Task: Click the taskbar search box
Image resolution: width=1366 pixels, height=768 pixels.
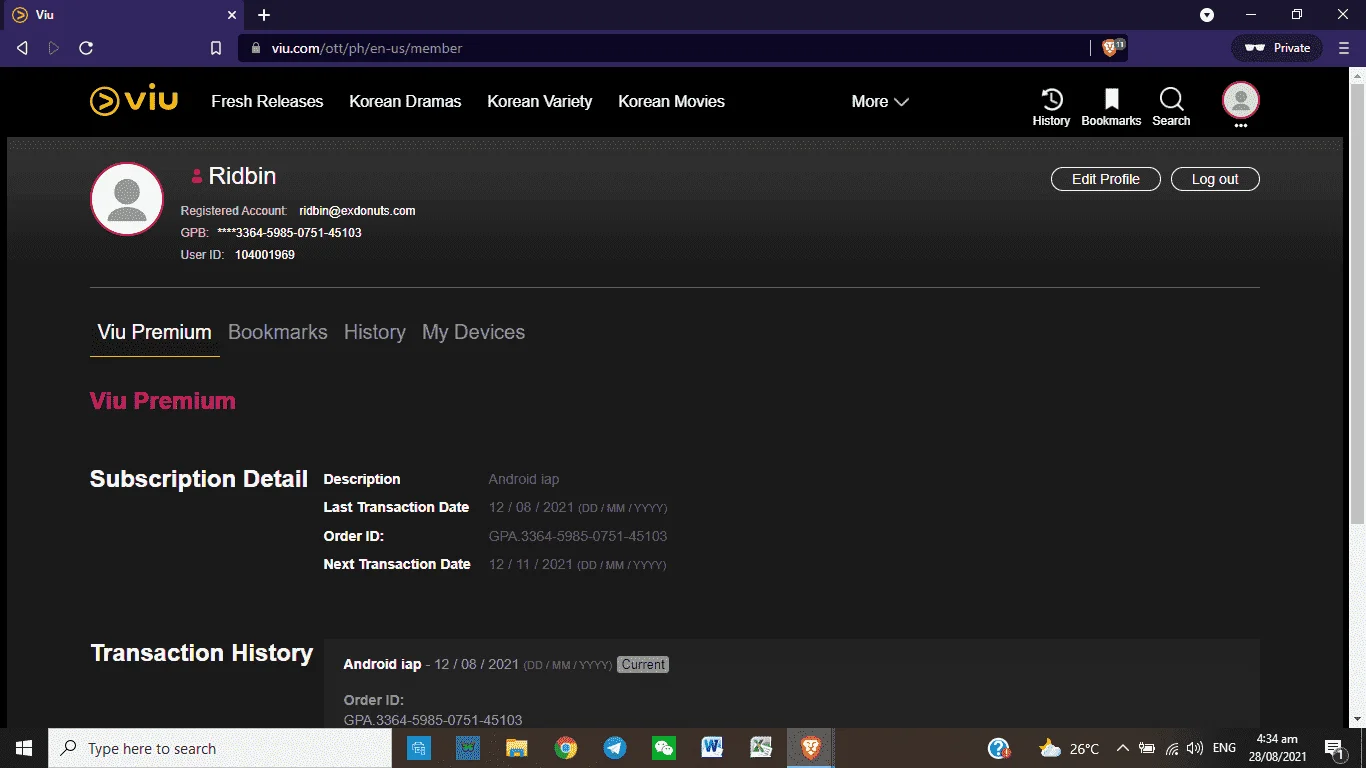Action: 220,748
